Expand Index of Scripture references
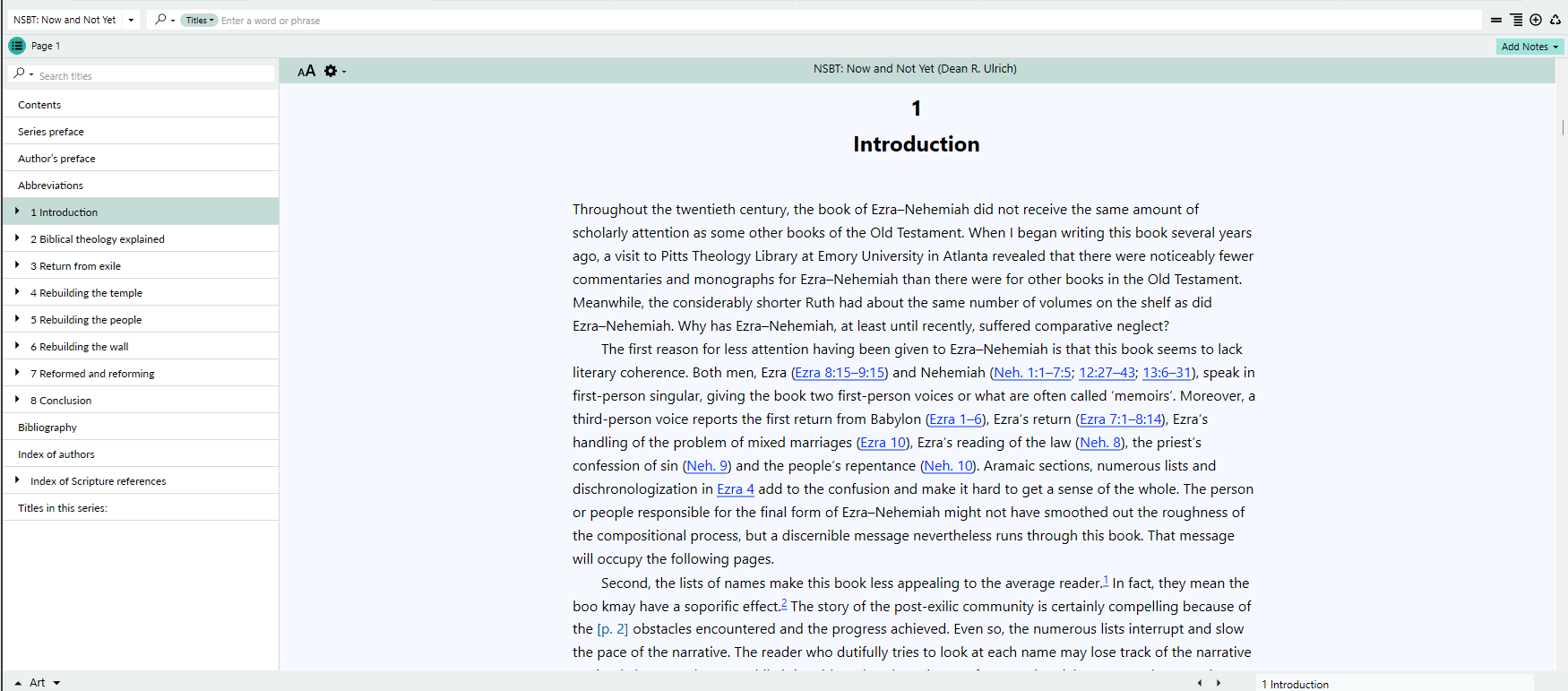 [17, 480]
